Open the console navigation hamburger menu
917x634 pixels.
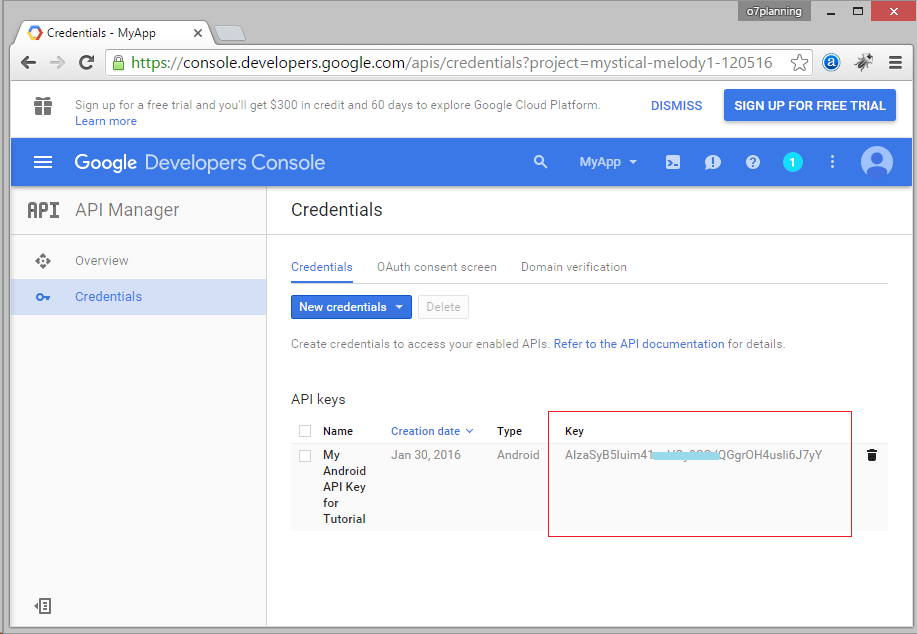click(43, 162)
